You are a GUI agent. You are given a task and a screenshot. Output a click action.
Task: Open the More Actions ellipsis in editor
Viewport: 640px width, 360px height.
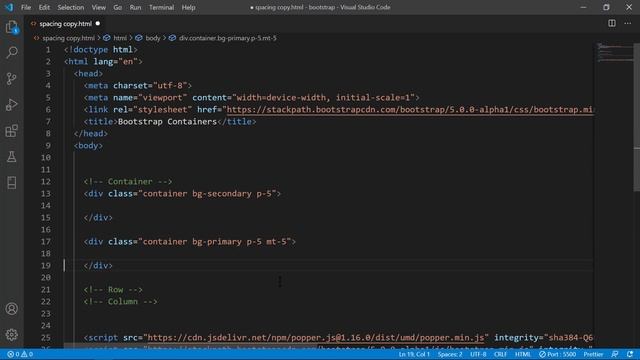(x=628, y=23)
